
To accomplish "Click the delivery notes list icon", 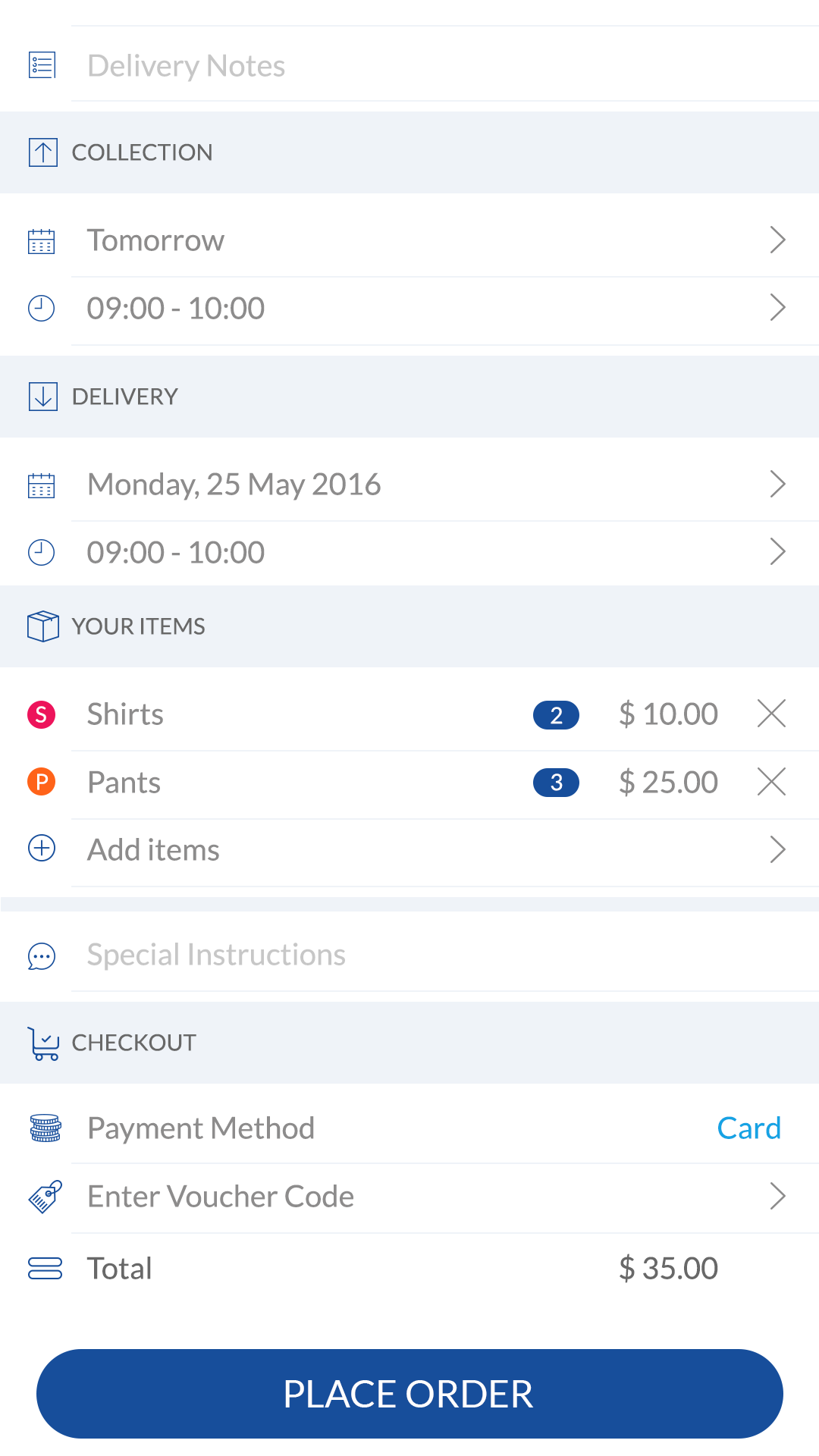I will 42,65.
